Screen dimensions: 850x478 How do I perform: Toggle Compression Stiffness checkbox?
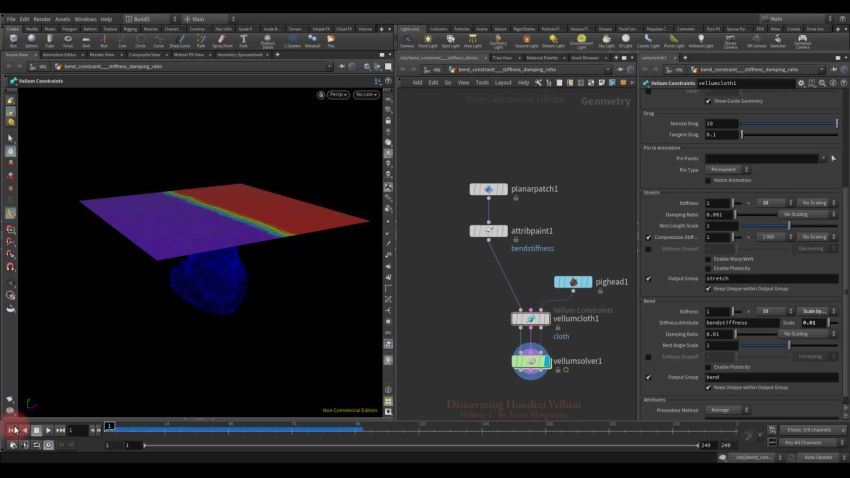[648, 237]
